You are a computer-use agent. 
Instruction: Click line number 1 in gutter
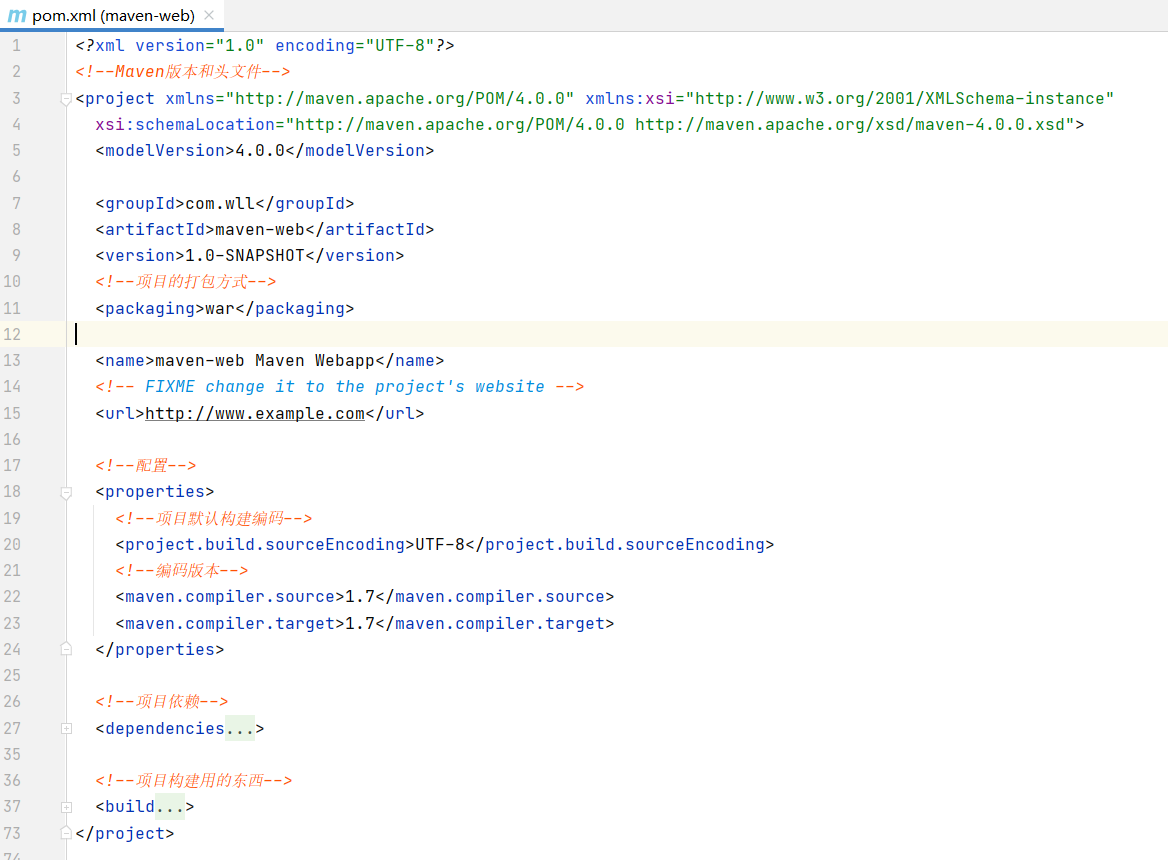(x=16, y=45)
